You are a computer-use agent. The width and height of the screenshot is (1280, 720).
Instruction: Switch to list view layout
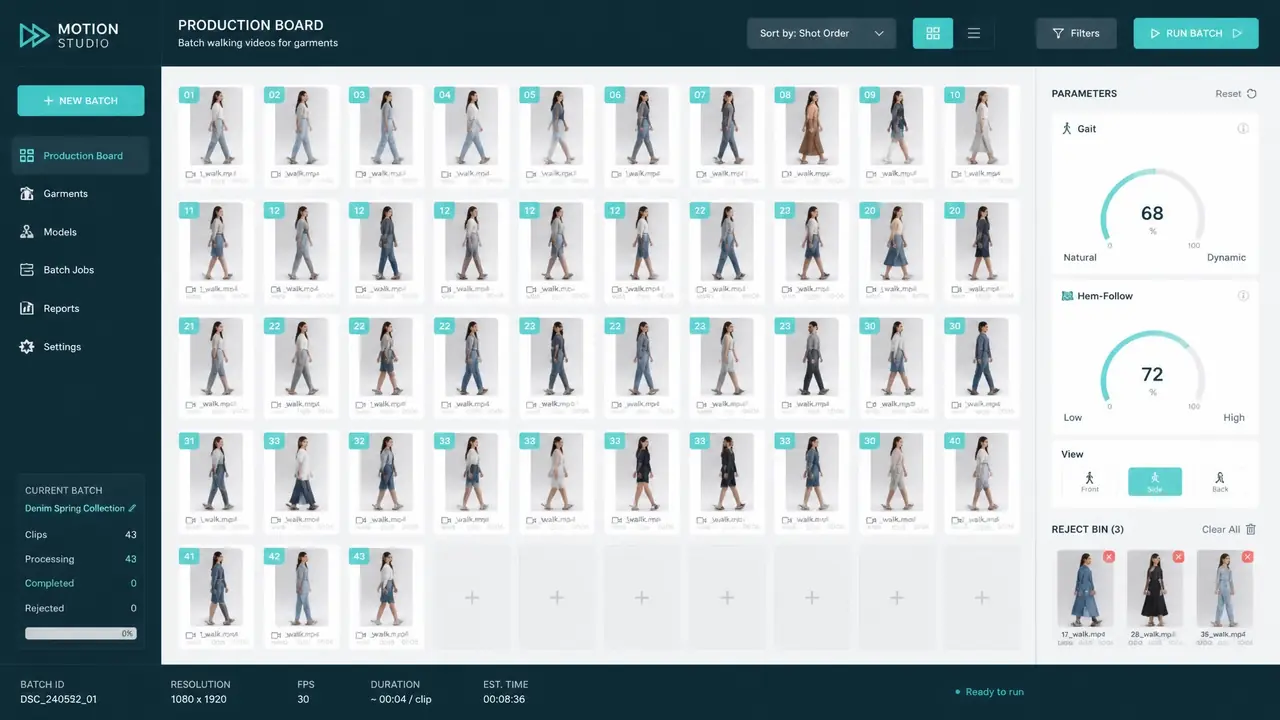point(974,33)
